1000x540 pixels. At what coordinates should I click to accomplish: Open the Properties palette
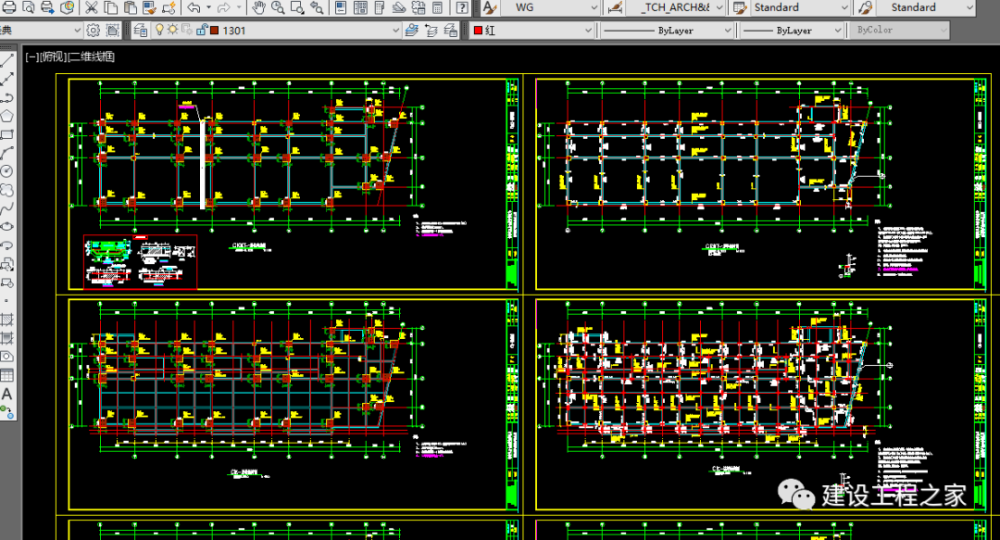[x=341, y=8]
